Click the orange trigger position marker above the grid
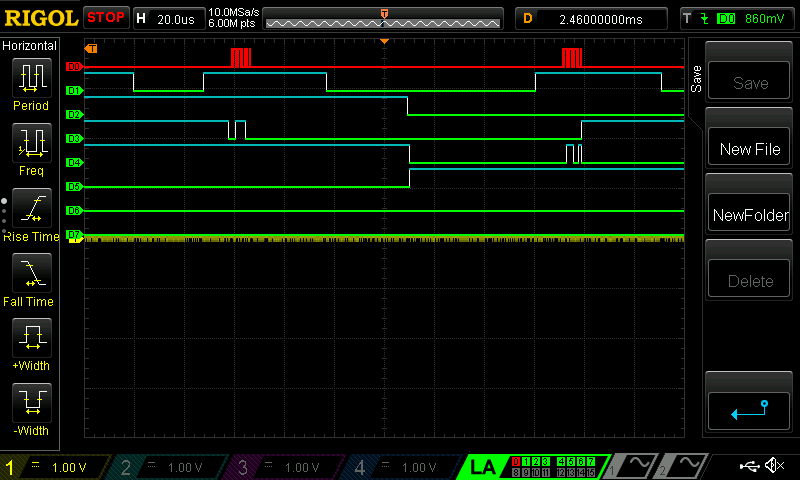This screenshot has height=480, width=800. click(384, 41)
